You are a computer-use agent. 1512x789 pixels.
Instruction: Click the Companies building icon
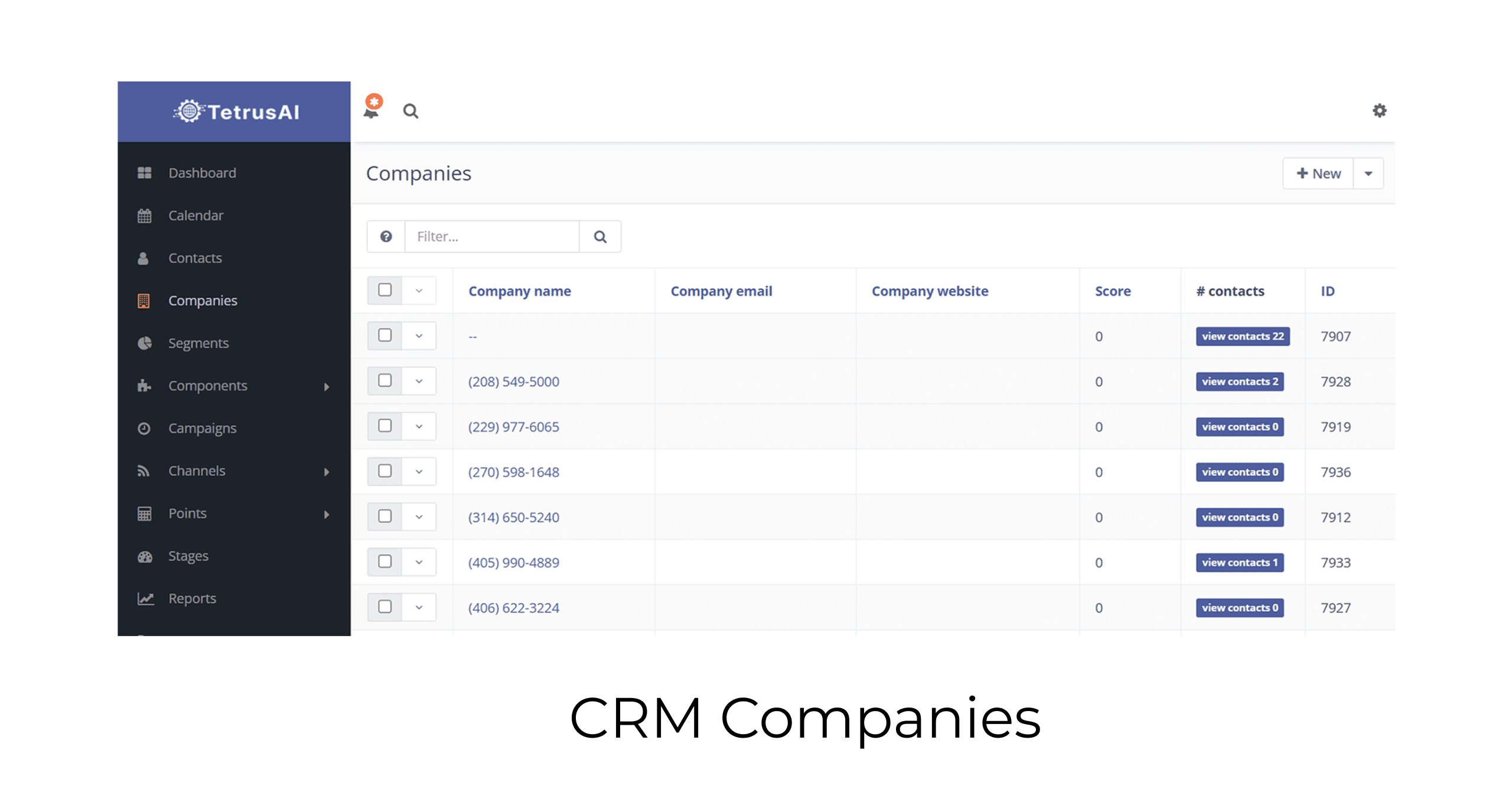click(144, 301)
